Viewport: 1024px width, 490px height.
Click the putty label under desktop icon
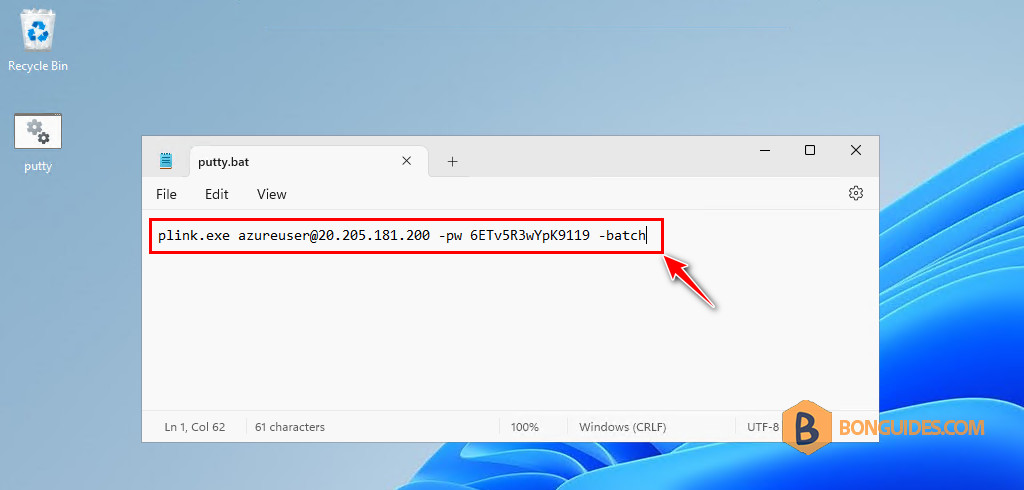pos(38,166)
